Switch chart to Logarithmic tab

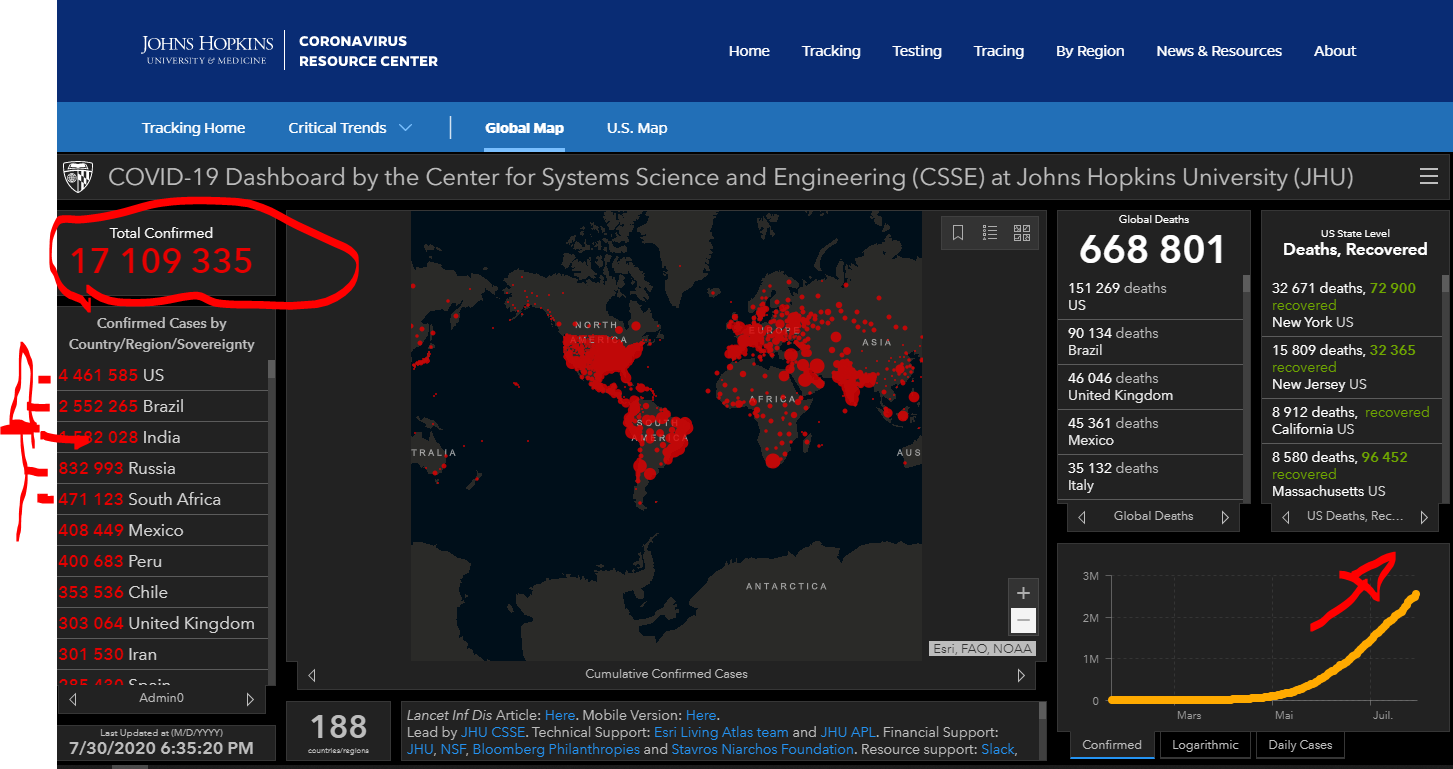click(x=1205, y=745)
